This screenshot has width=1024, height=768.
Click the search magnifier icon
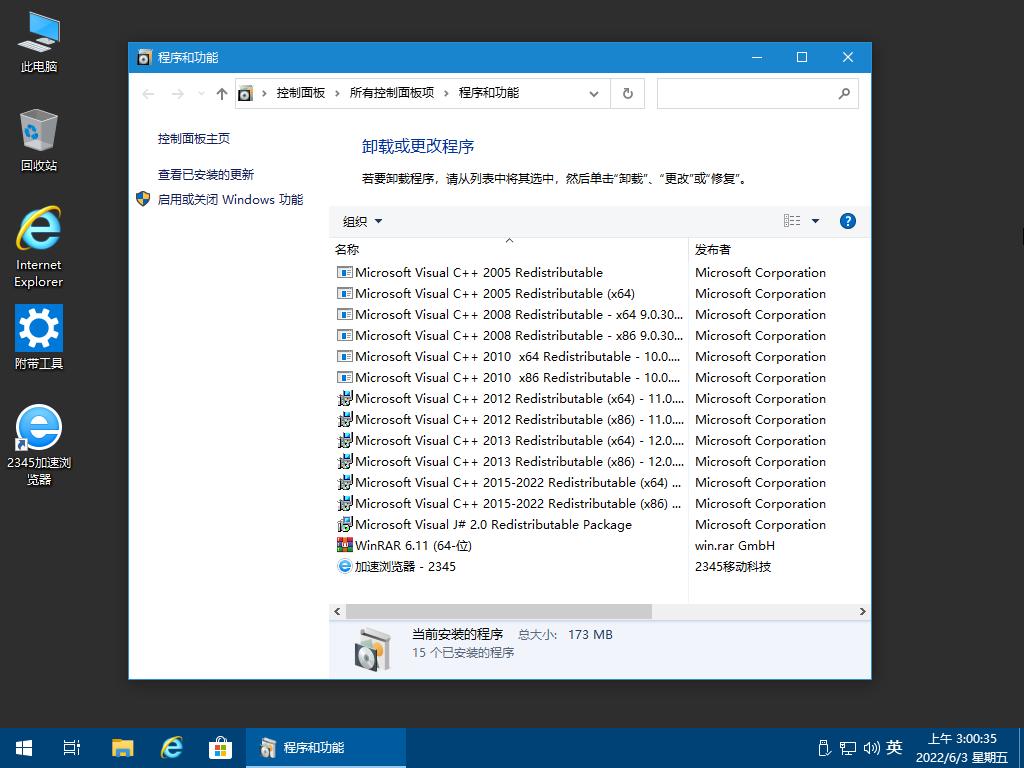844,93
